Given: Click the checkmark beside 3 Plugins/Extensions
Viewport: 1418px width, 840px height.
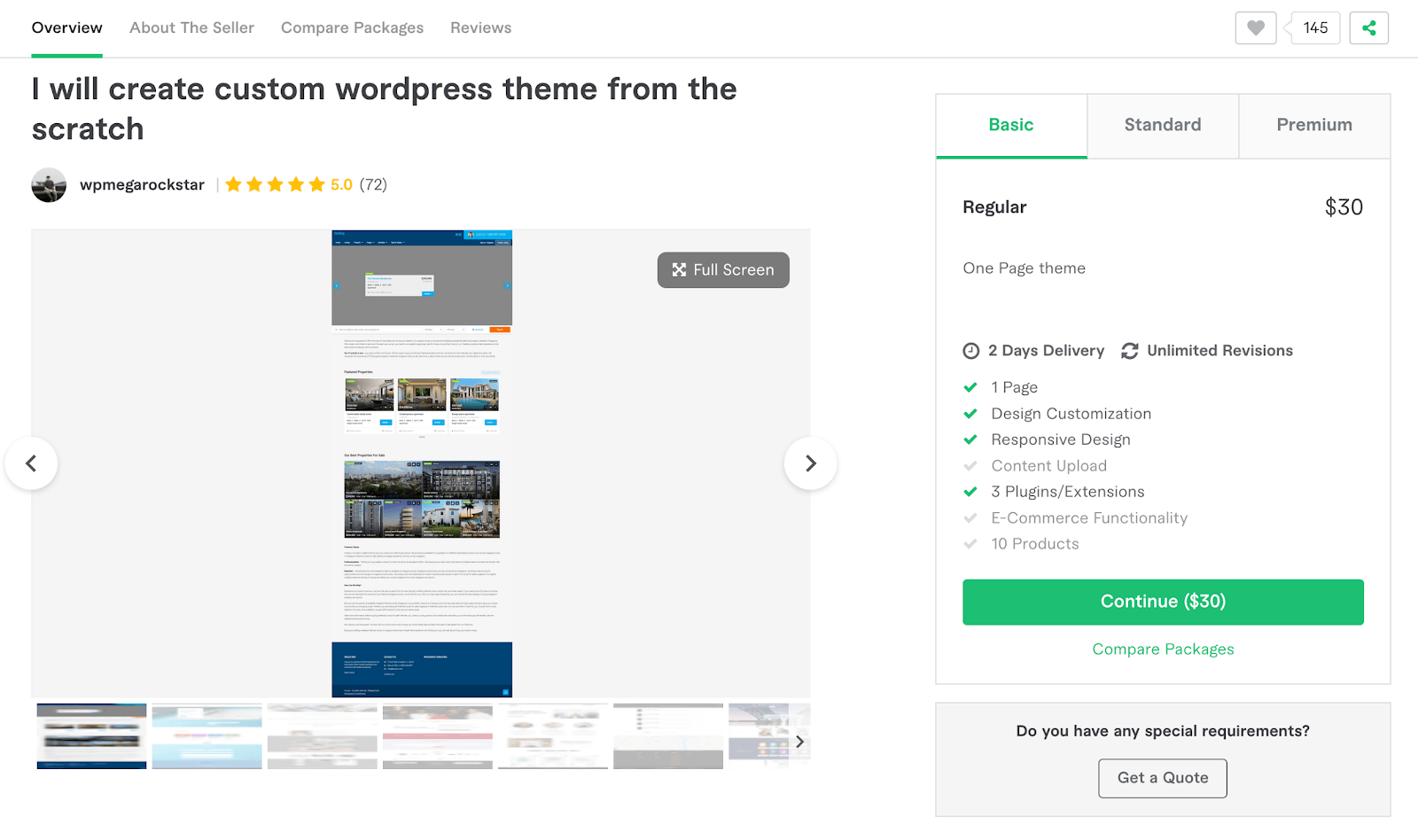Looking at the screenshot, I should click(970, 492).
